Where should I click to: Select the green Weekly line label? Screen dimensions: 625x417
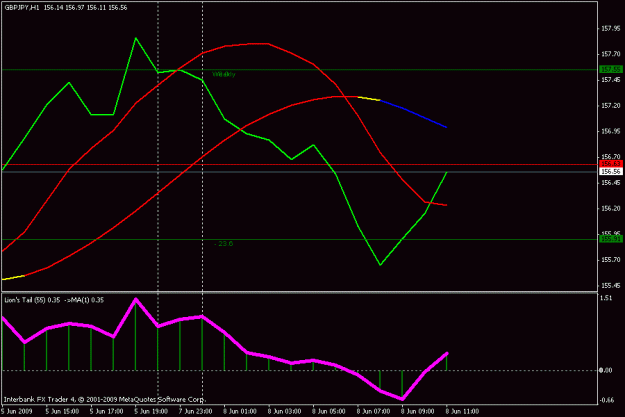point(224,75)
